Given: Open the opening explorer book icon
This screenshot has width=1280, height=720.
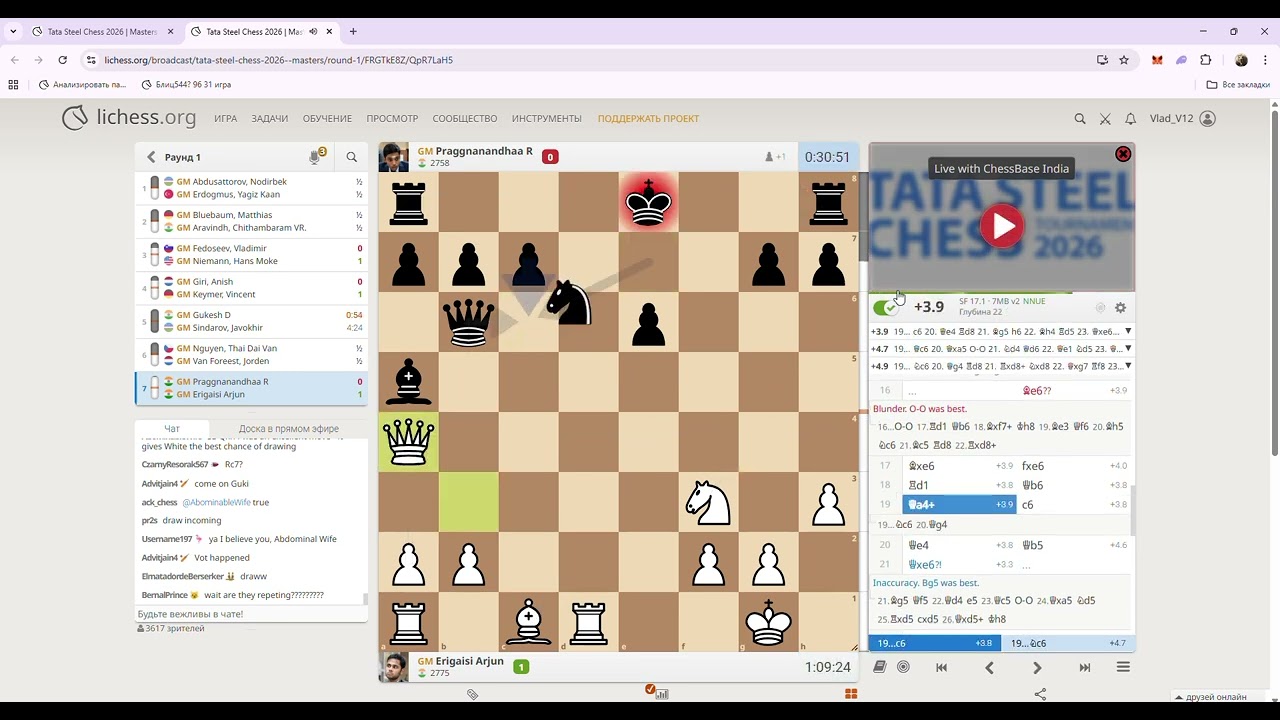Looking at the screenshot, I should point(879,667).
